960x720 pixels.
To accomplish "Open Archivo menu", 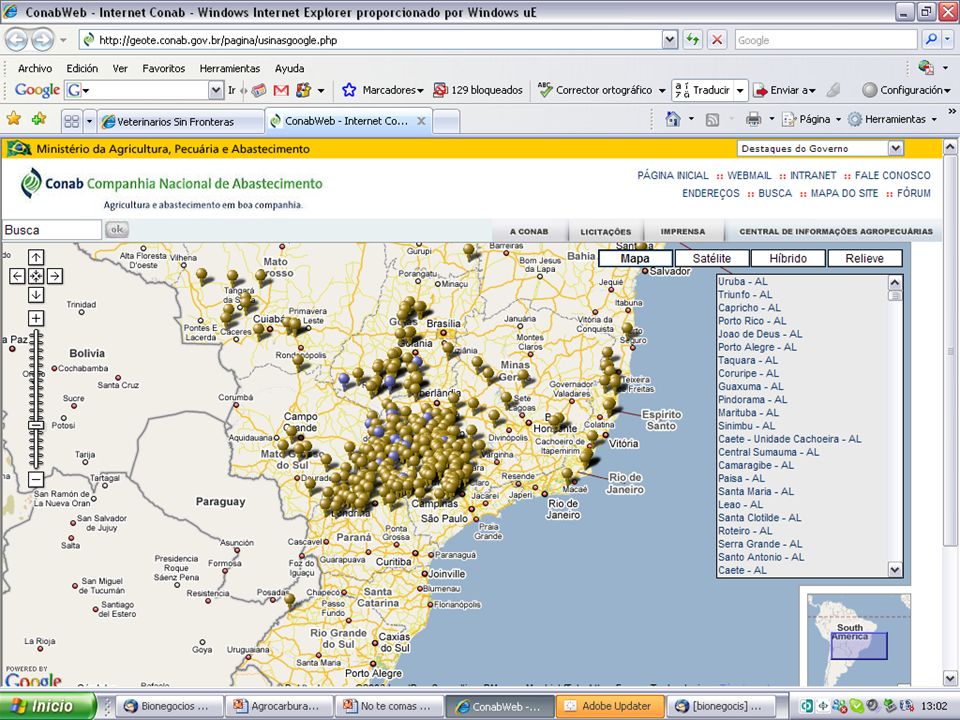I will [35, 69].
